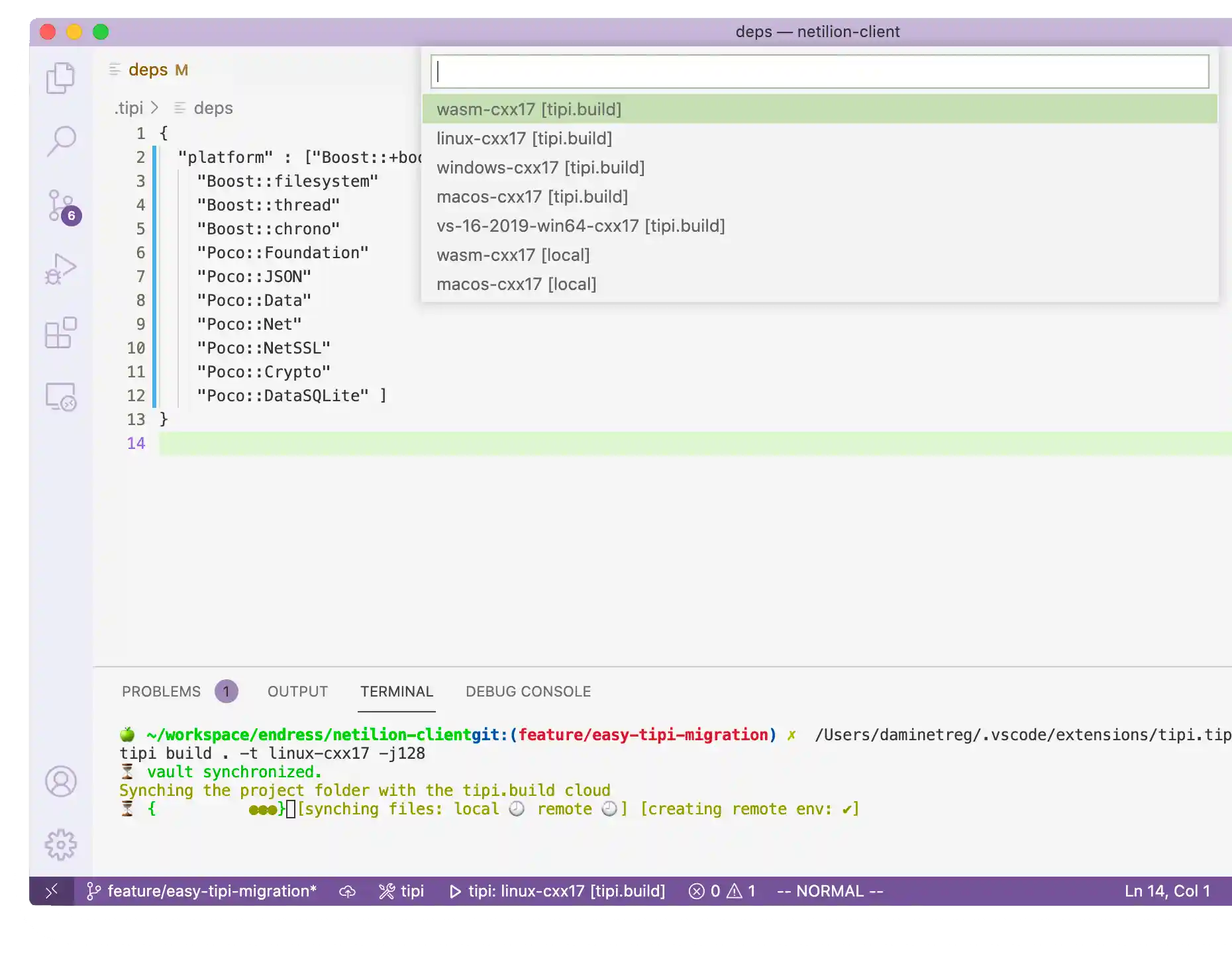The width and height of the screenshot is (1232, 968).
Task: Run tipi: linux-cxx17 [tipi.build] from status bar
Action: click(558, 891)
